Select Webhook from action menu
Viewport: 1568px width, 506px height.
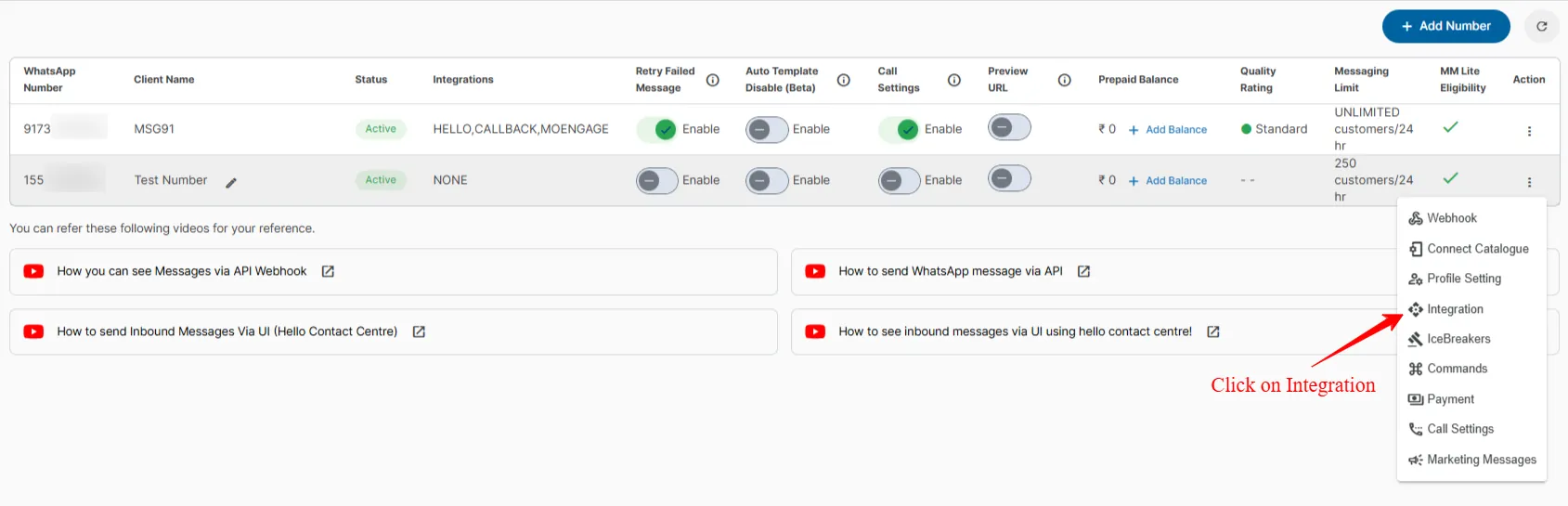click(1471, 218)
